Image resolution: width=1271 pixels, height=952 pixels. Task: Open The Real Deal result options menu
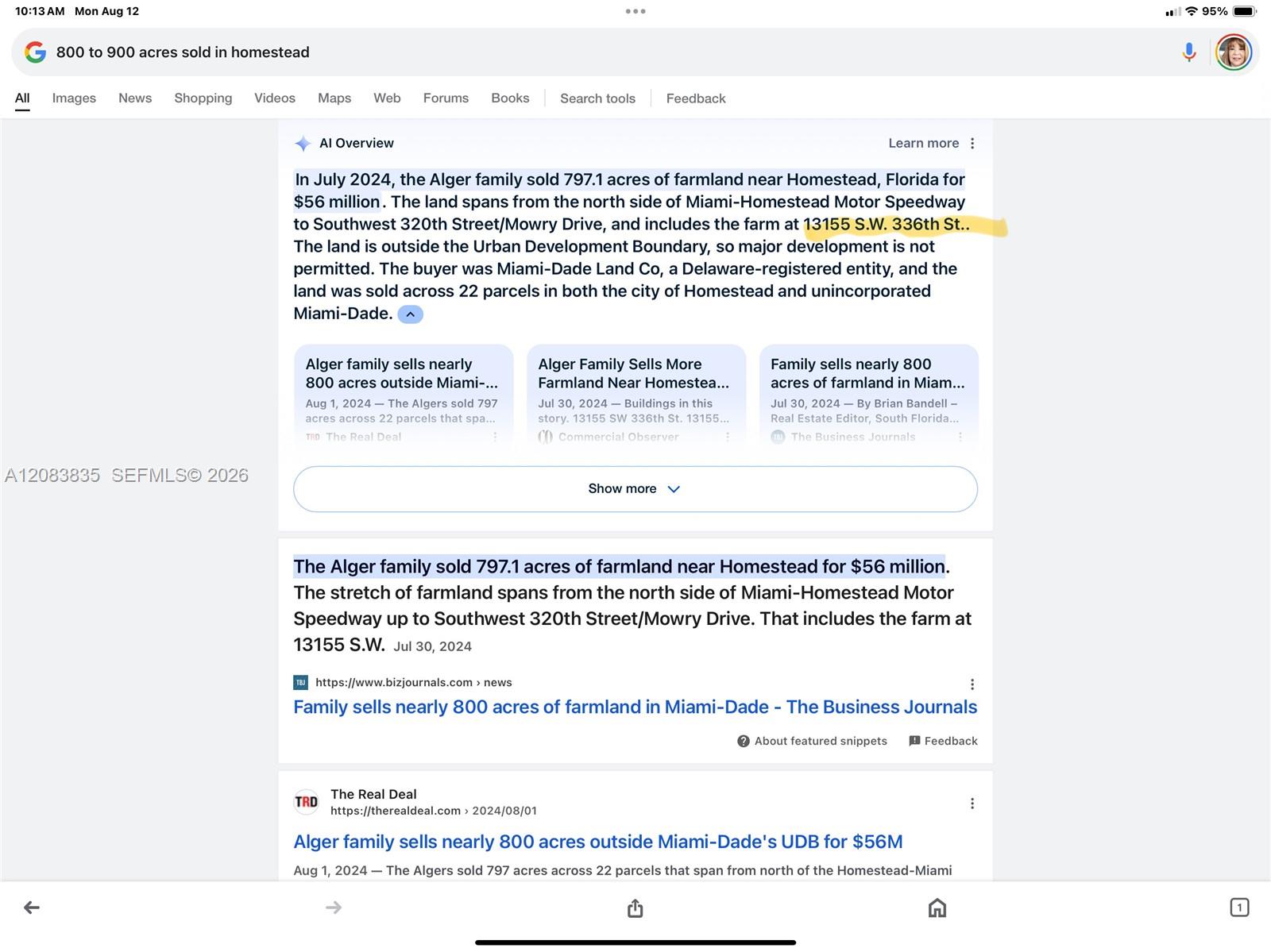(x=972, y=804)
